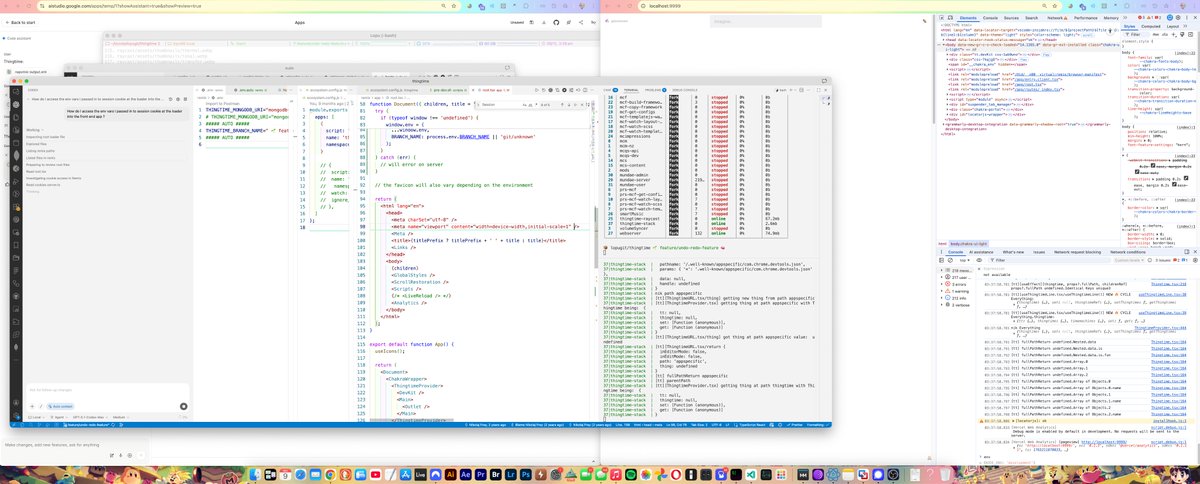The height and width of the screenshot is (484, 1200).
Task: Focus the Styles pane Filter field
Action: pos(1136,35)
